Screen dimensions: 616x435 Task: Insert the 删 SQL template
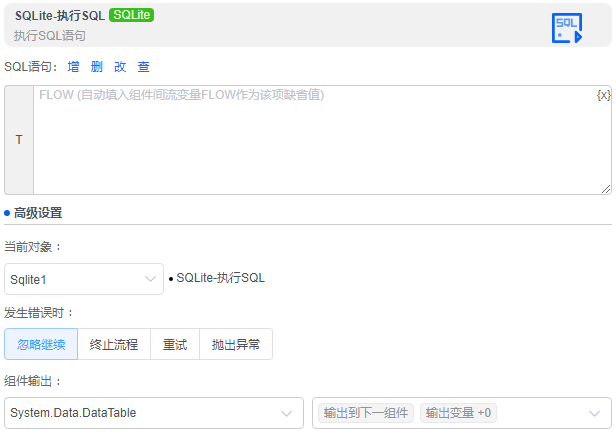tap(97, 67)
